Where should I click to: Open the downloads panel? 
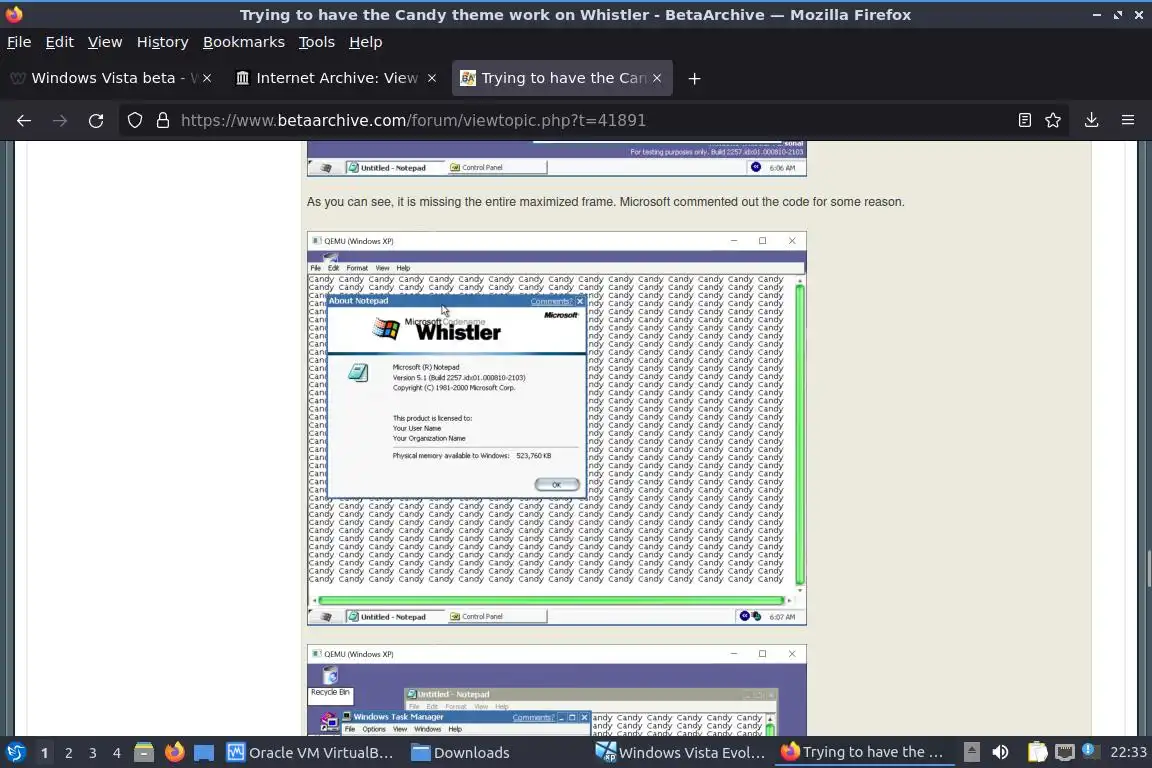(1091, 121)
